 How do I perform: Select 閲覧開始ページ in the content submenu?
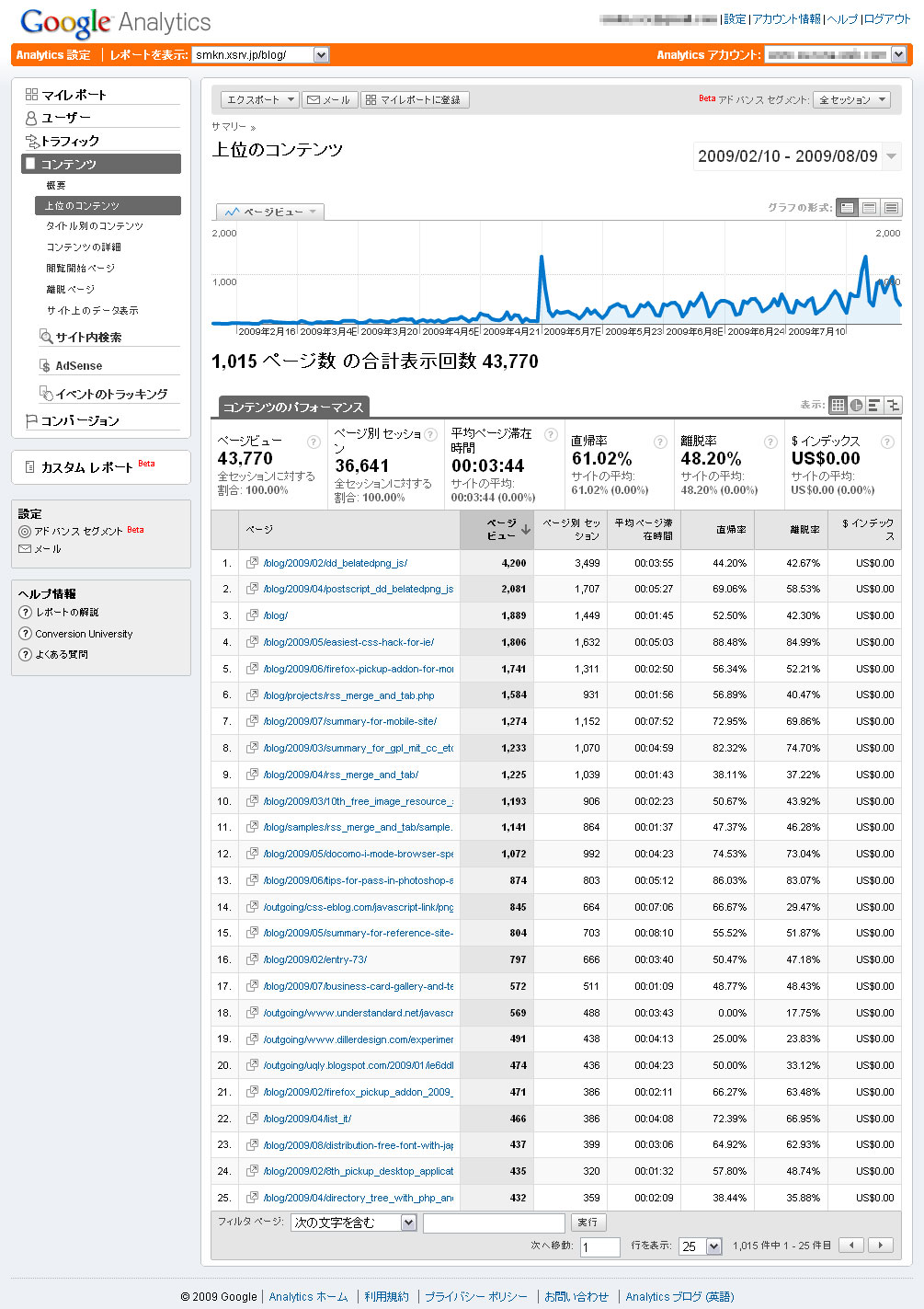tap(81, 268)
